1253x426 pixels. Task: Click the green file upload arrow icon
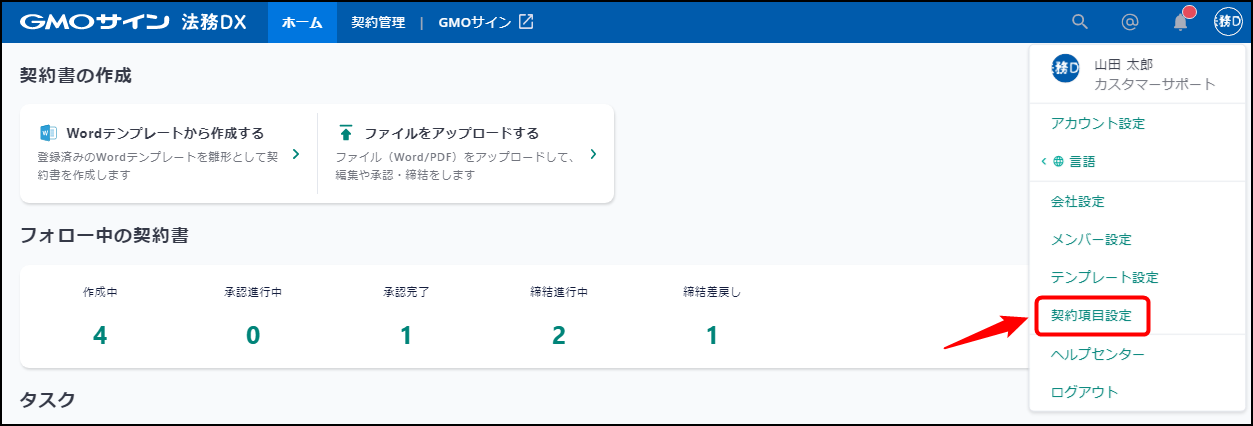coord(345,132)
